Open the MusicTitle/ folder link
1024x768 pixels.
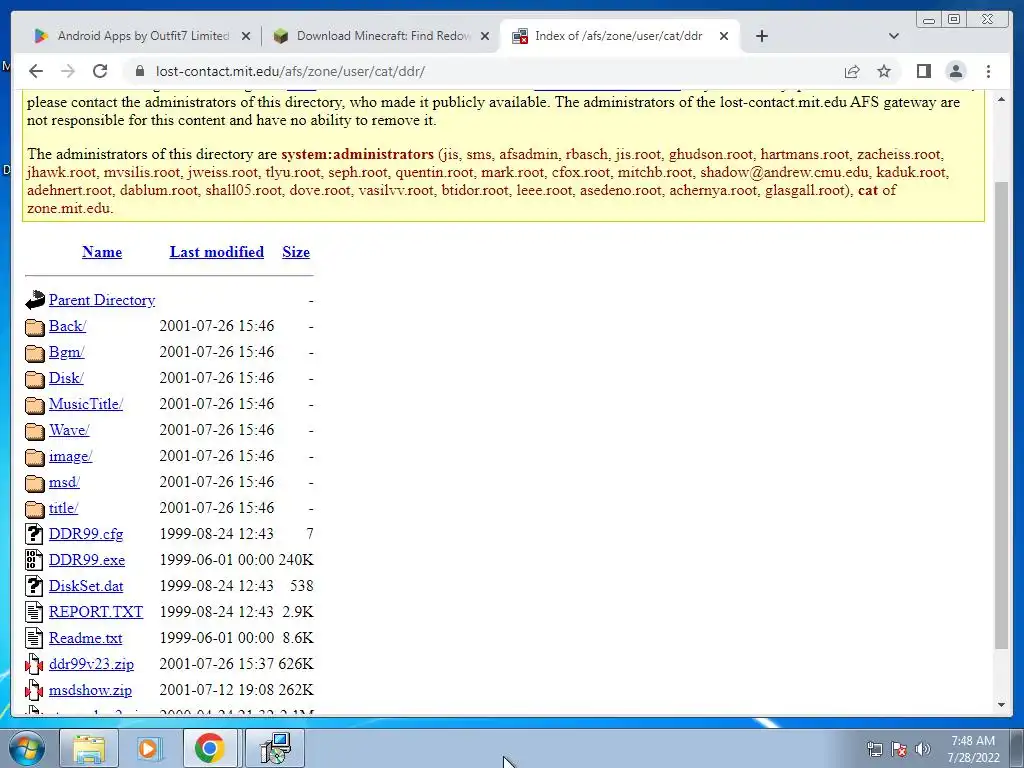86,404
